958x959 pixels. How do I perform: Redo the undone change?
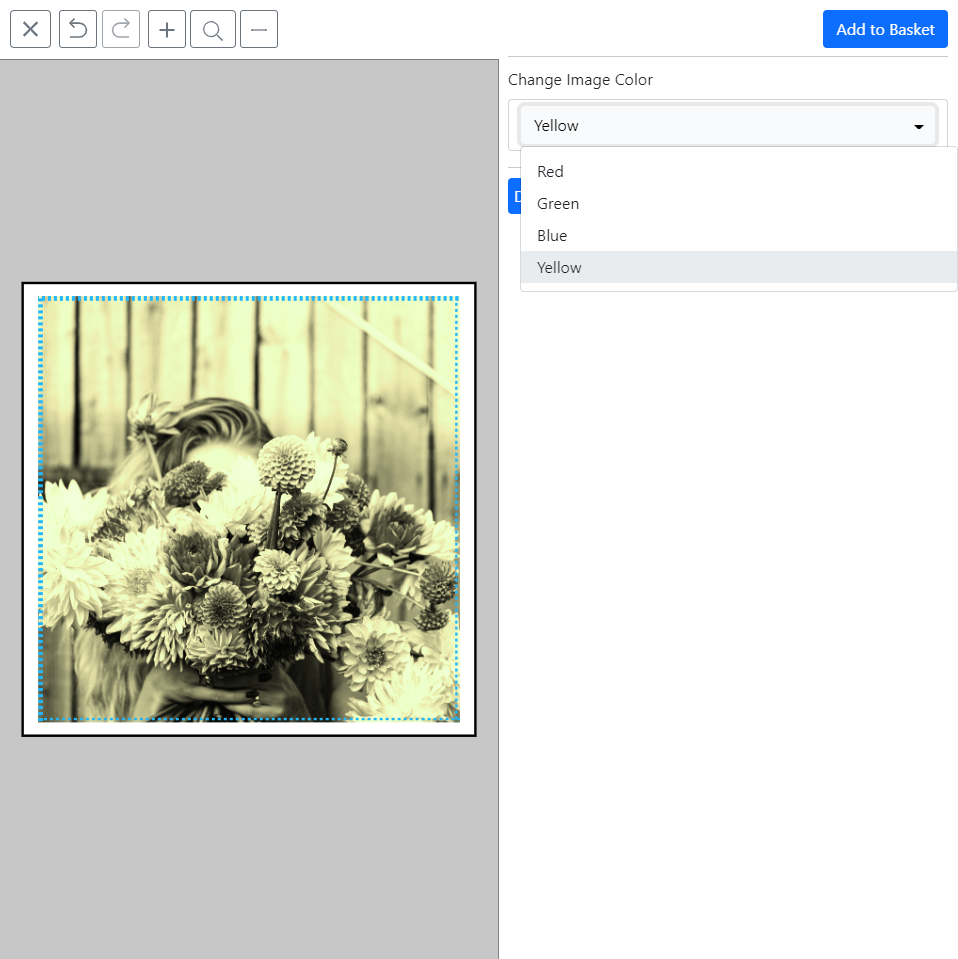pos(121,29)
